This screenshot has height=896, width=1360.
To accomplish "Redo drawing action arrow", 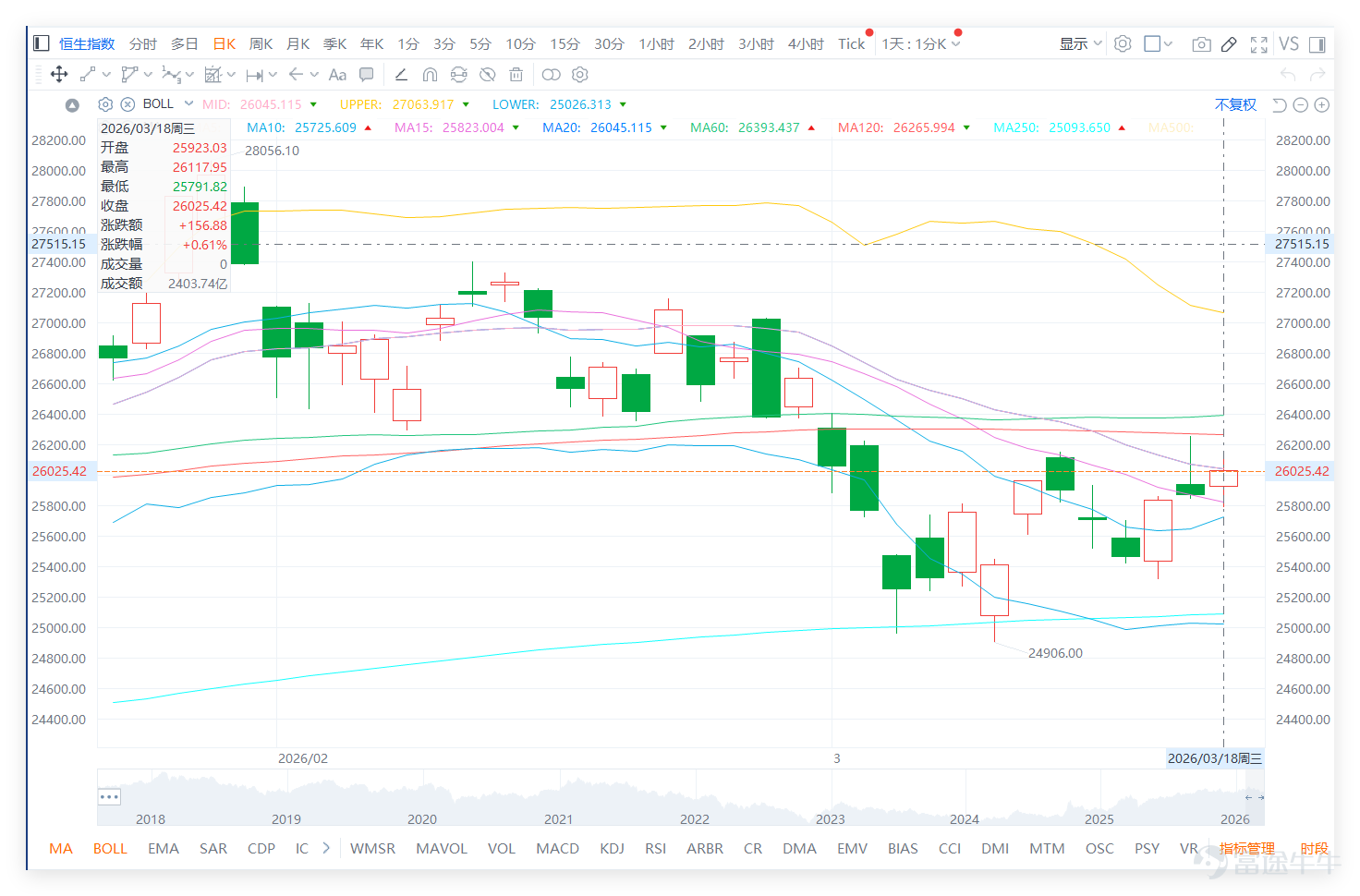I will 1317,75.
